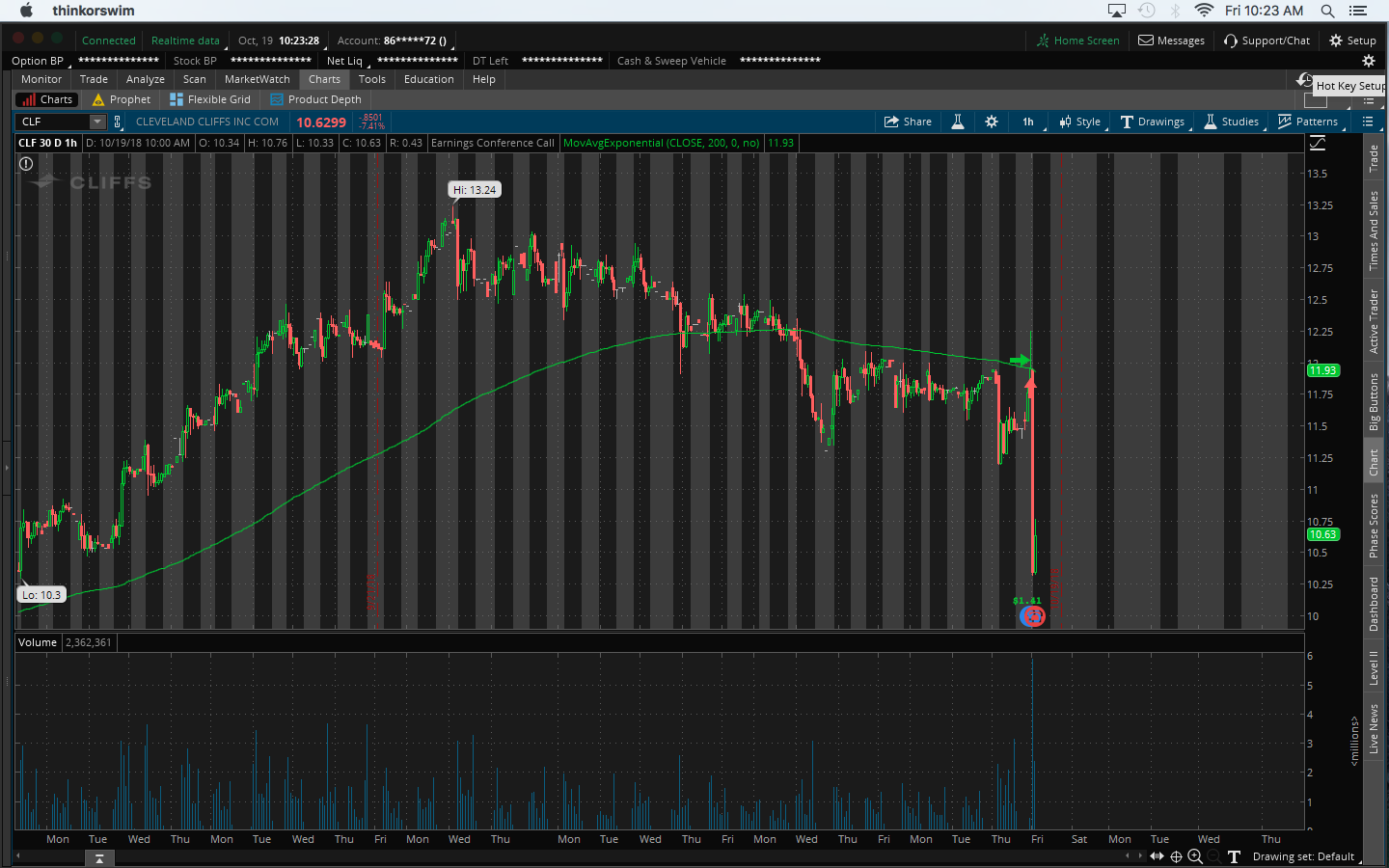Open the Phase Scores side panel

[x=1374, y=526]
